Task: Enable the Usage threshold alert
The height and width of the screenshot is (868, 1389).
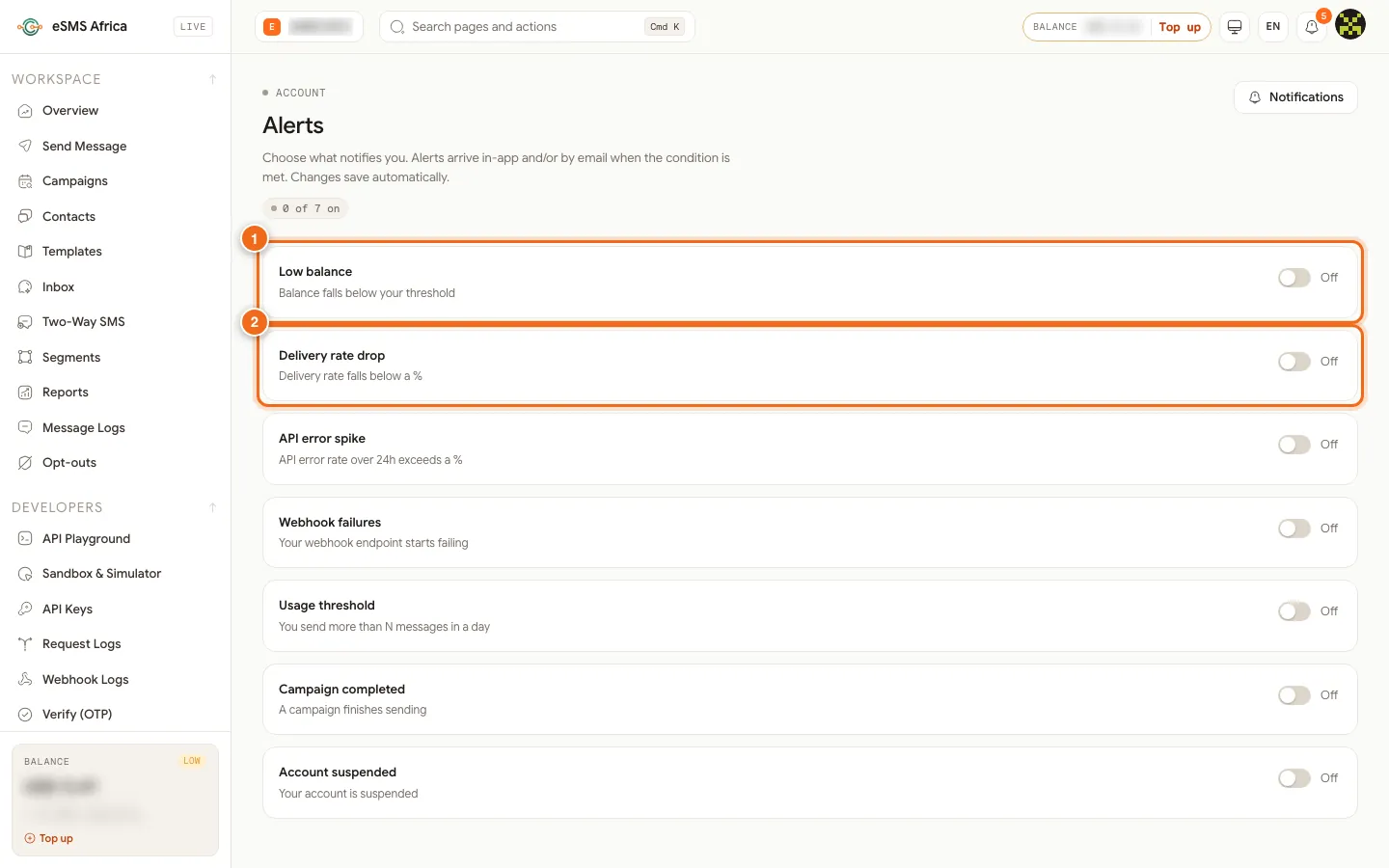Action: tap(1294, 611)
